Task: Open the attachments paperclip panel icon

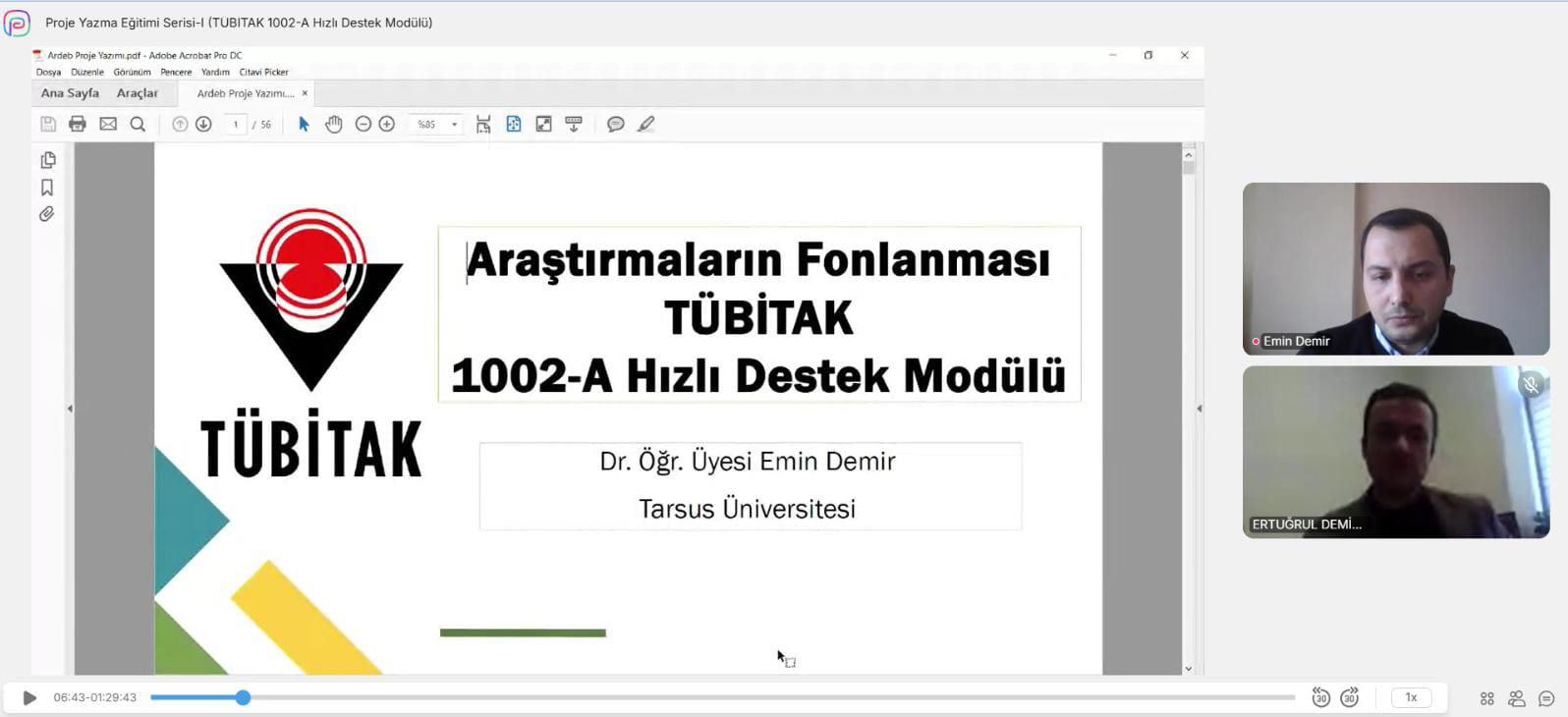Action: pyautogui.click(x=47, y=214)
